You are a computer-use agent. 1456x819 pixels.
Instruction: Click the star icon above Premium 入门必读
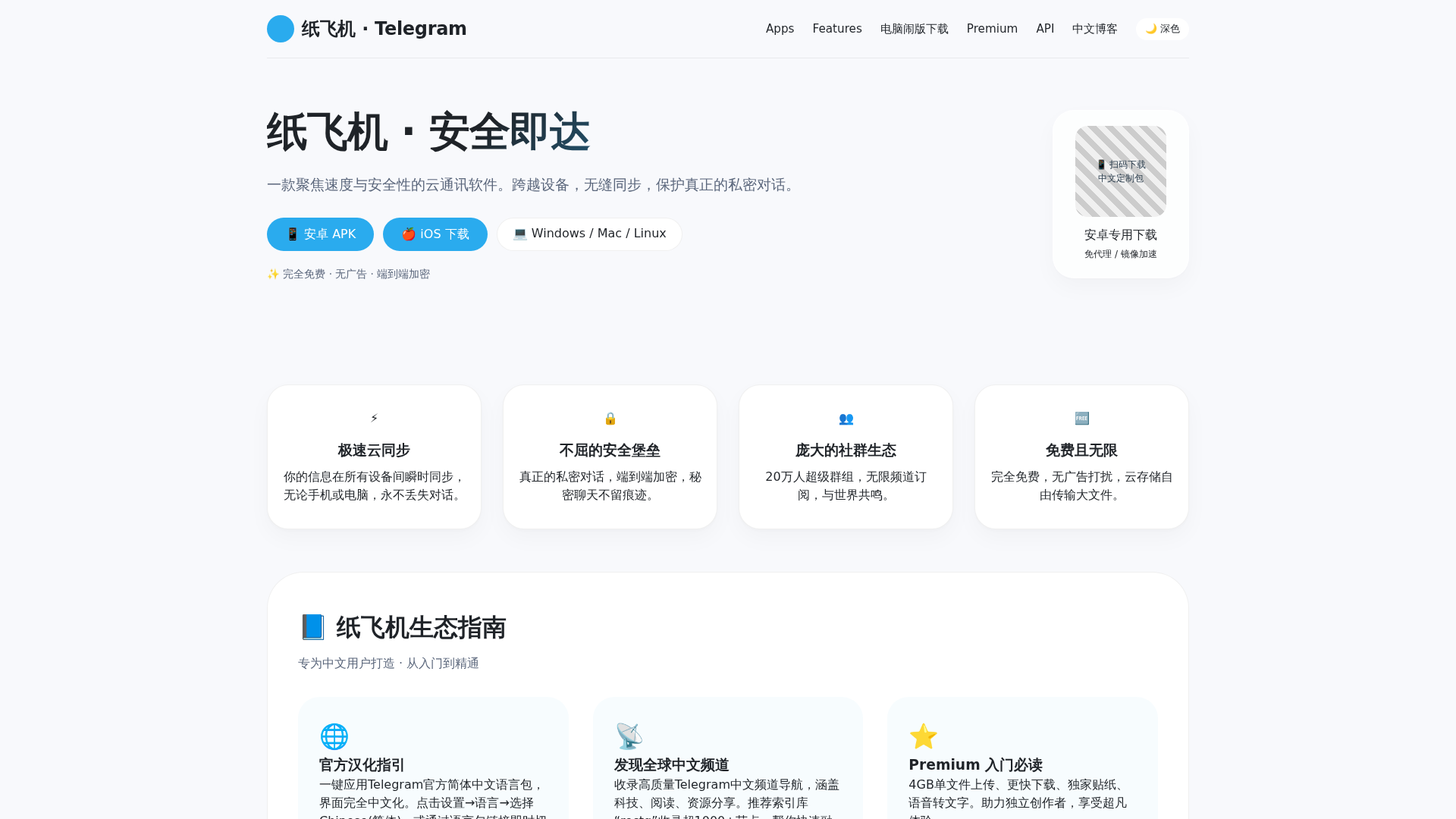point(923,736)
